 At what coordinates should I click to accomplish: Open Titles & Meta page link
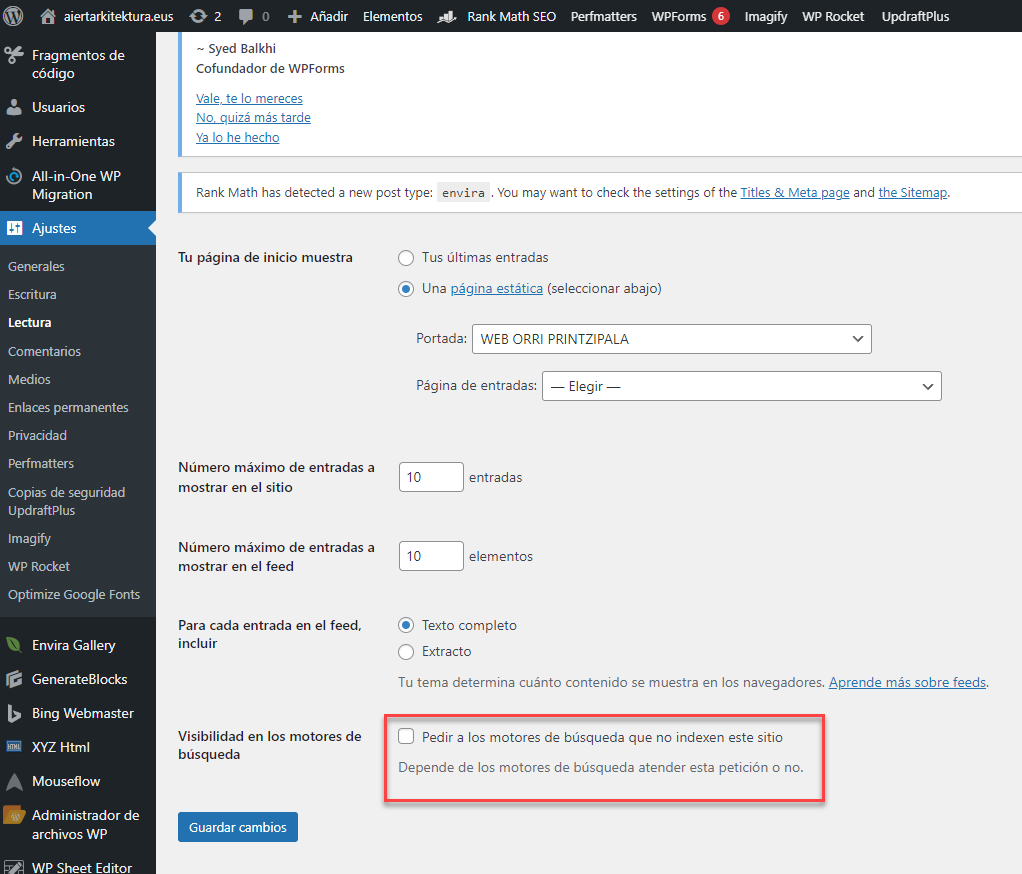click(795, 192)
